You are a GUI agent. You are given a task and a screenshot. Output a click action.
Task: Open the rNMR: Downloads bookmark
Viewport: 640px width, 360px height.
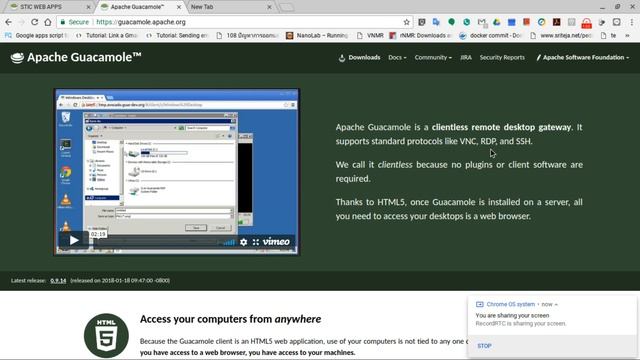pos(421,36)
